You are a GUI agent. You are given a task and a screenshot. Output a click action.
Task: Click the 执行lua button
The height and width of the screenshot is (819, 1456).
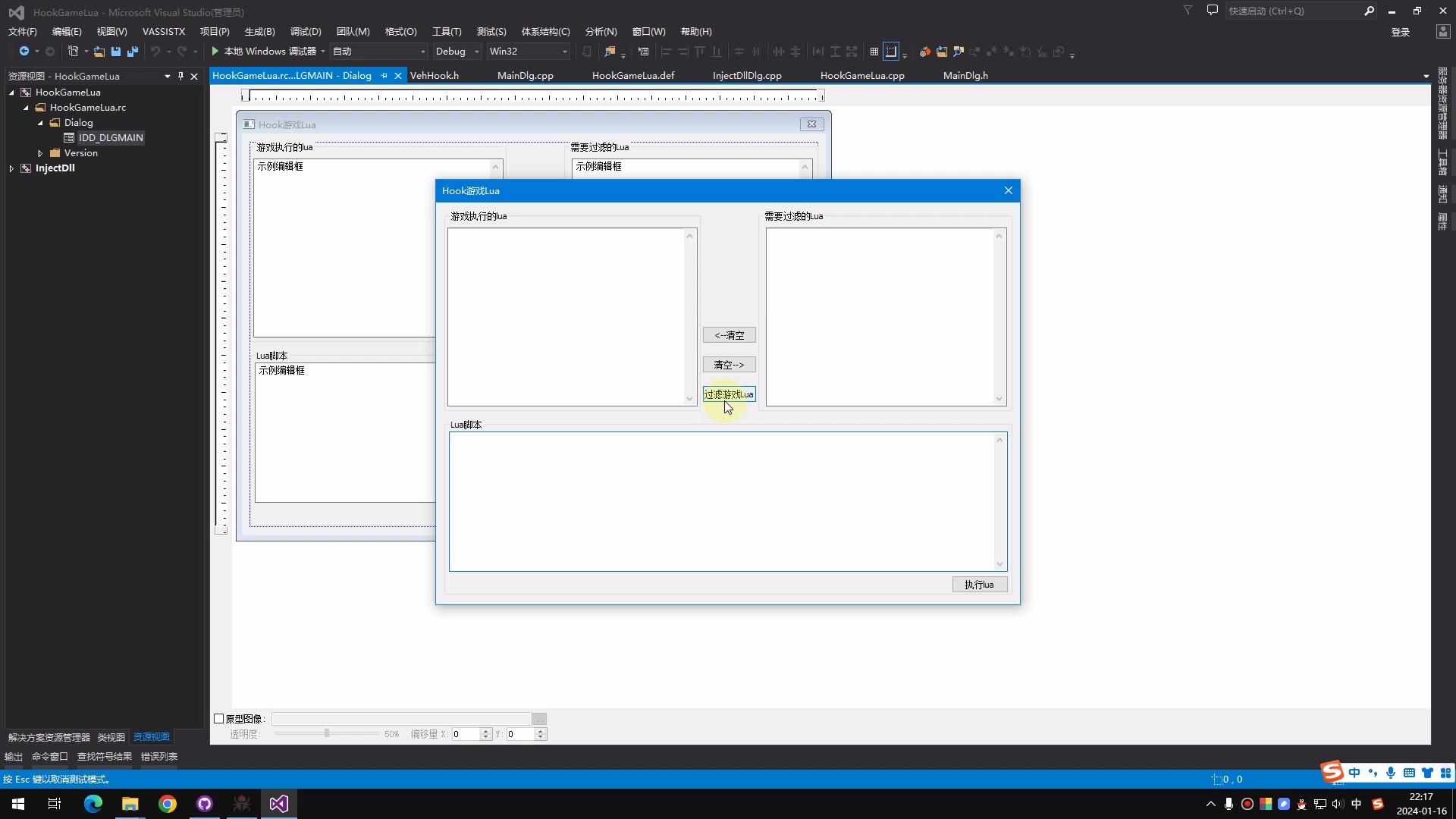click(x=979, y=585)
